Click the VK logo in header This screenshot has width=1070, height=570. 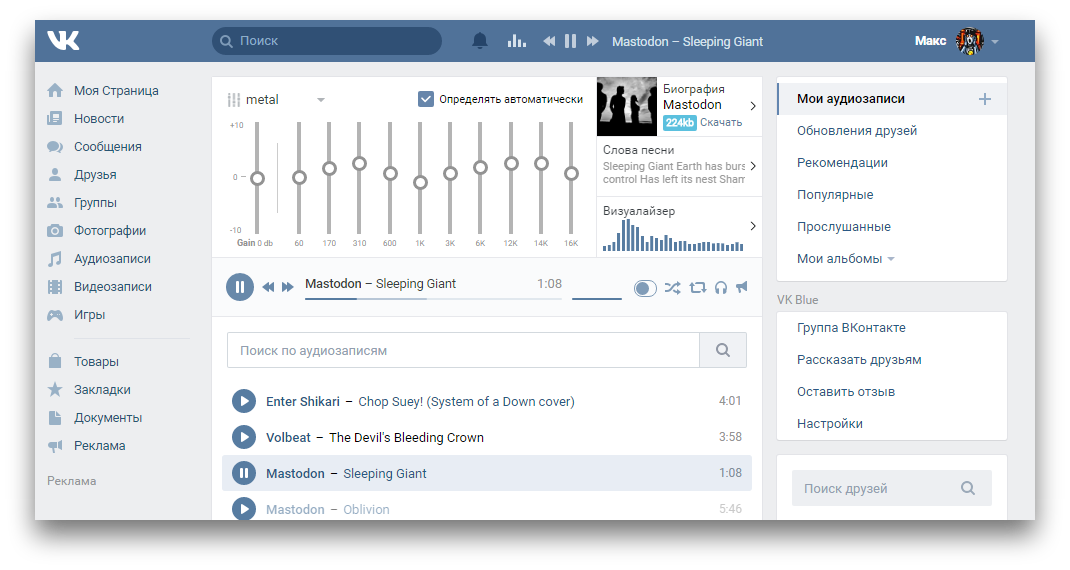point(63,40)
